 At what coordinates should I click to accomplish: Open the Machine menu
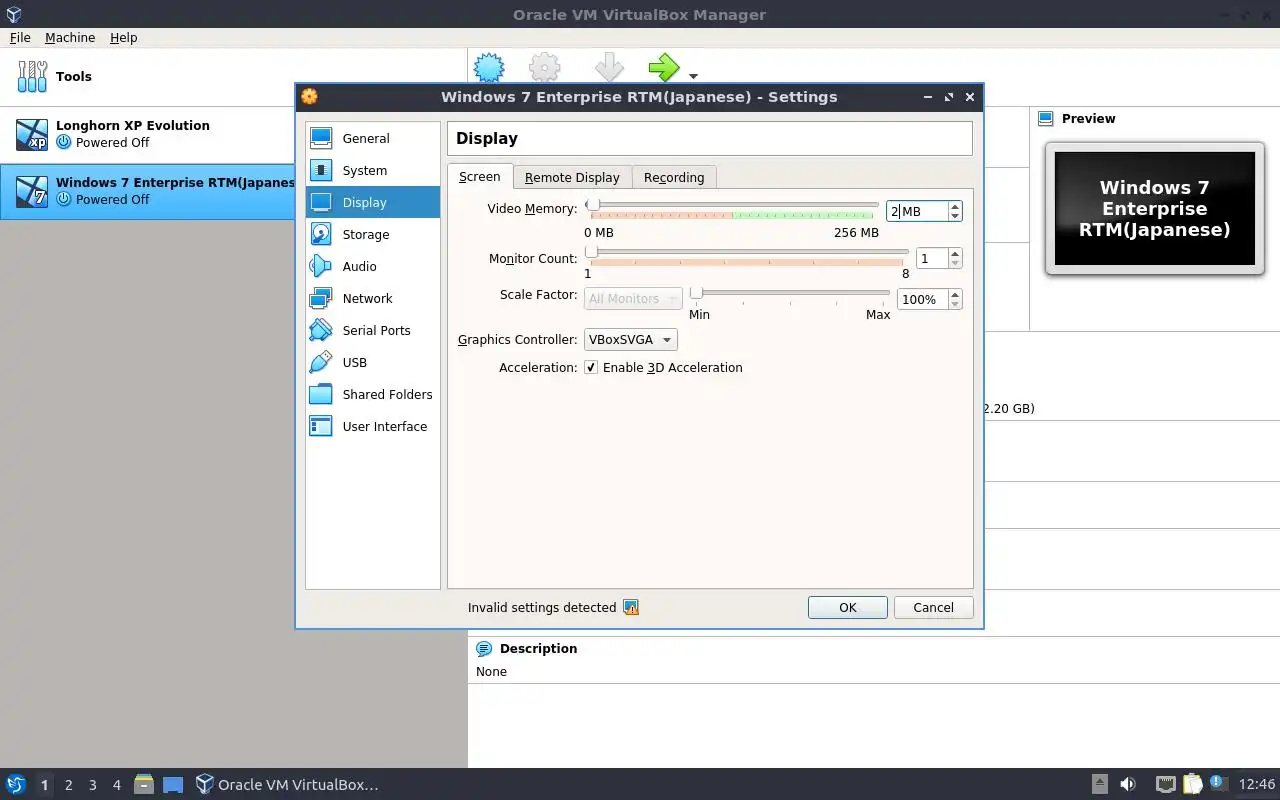70,37
